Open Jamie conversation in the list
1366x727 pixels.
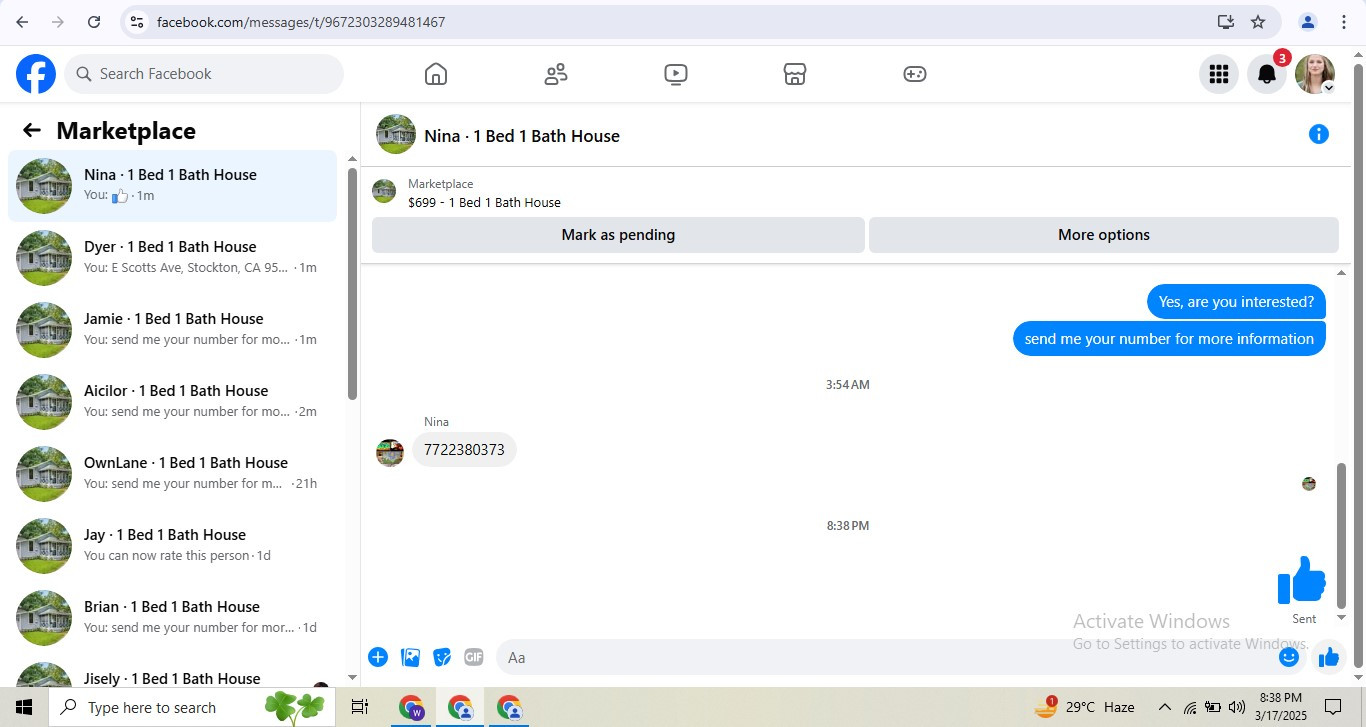point(172,330)
